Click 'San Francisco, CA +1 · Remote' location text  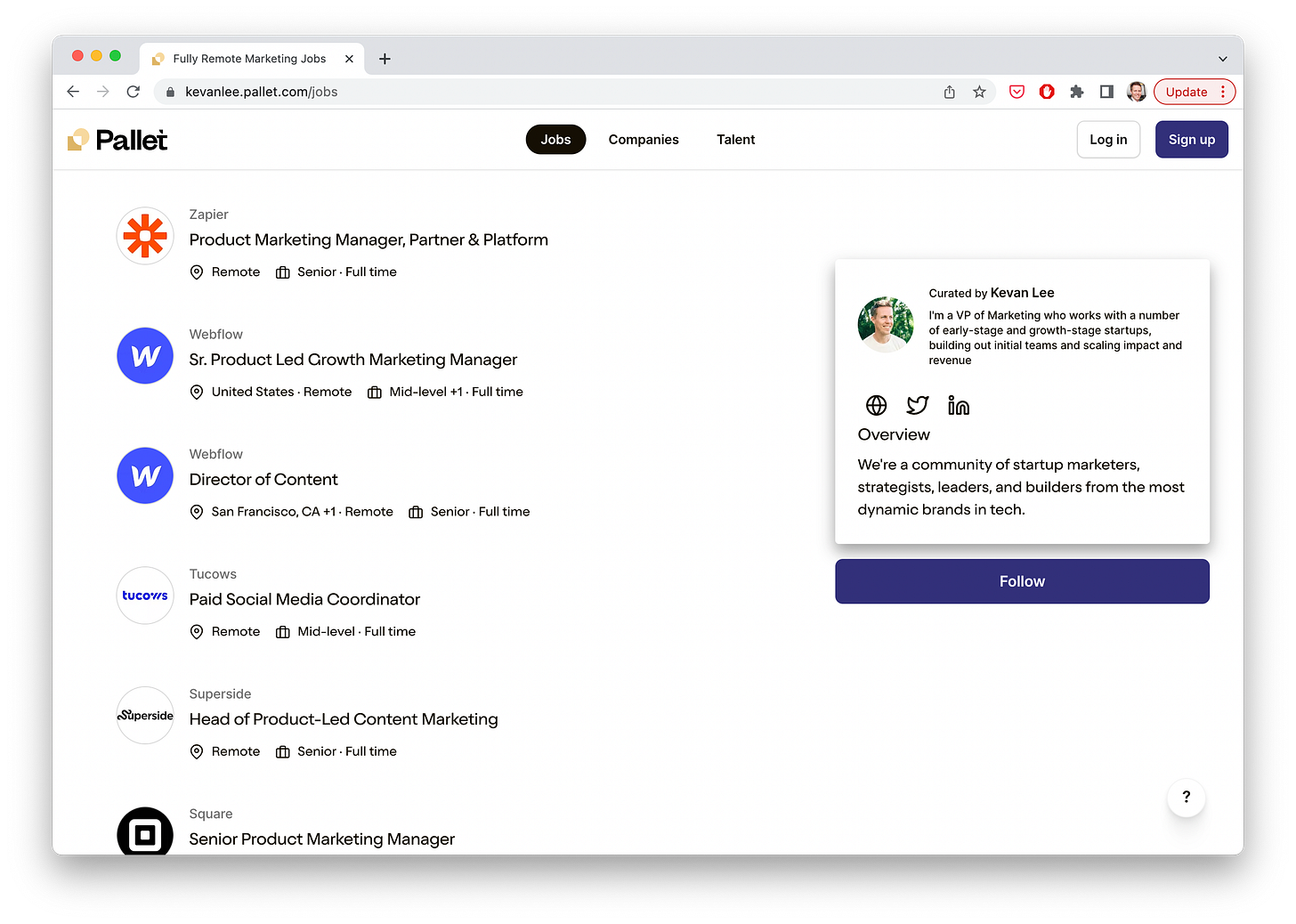click(x=302, y=512)
